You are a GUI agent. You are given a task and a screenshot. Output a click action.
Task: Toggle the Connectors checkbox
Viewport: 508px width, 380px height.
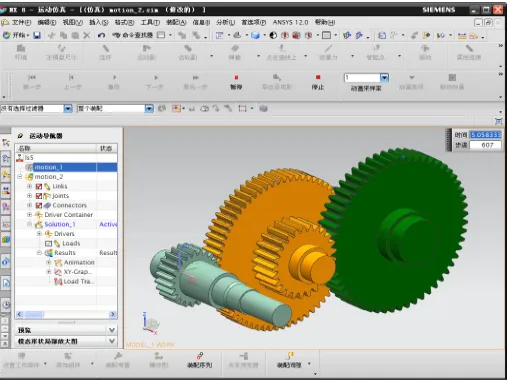pyautogui.click(x=39, y=205)
